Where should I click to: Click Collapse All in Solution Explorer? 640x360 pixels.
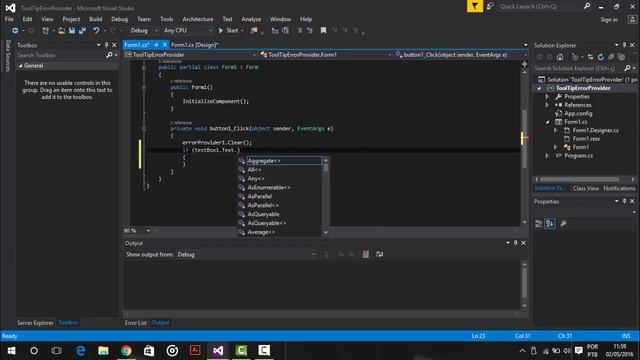point(611,57)
